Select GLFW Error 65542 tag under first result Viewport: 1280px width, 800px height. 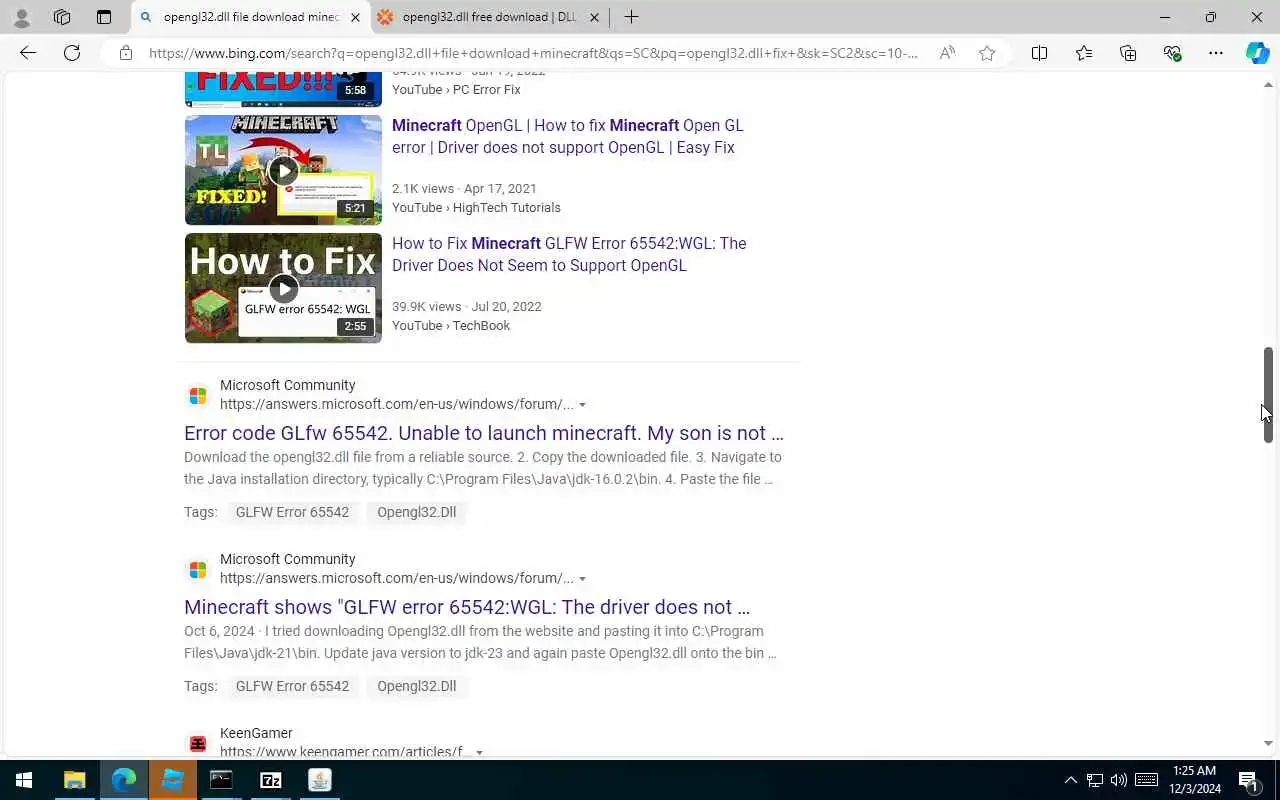click(292, 512)
